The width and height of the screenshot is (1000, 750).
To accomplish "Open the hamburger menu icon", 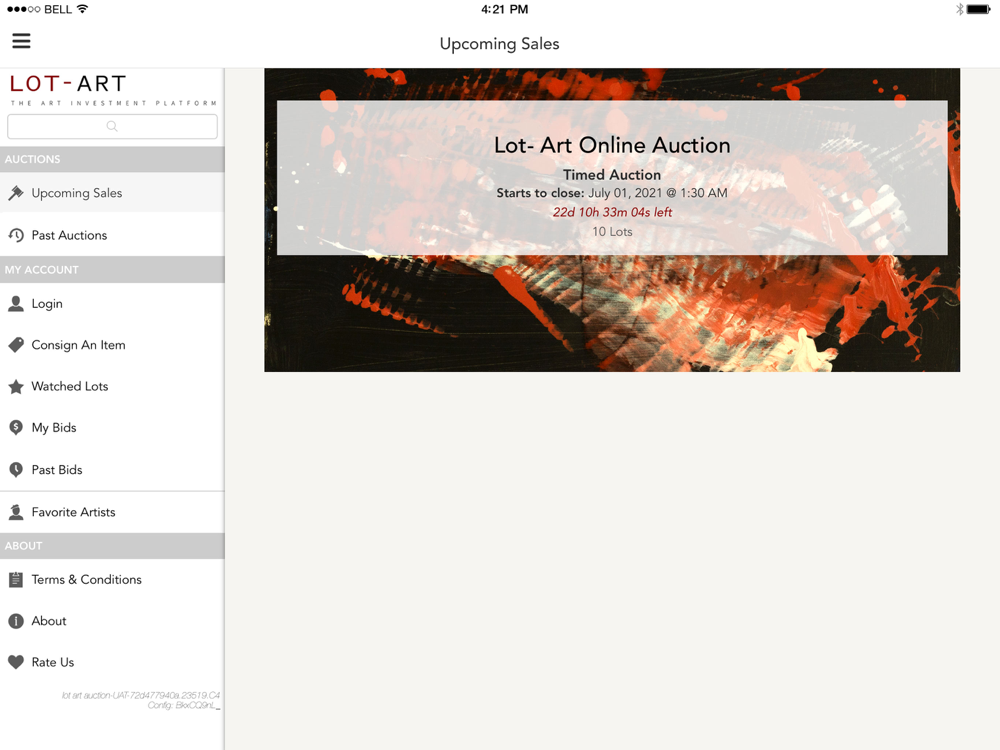I will (21, 41).
